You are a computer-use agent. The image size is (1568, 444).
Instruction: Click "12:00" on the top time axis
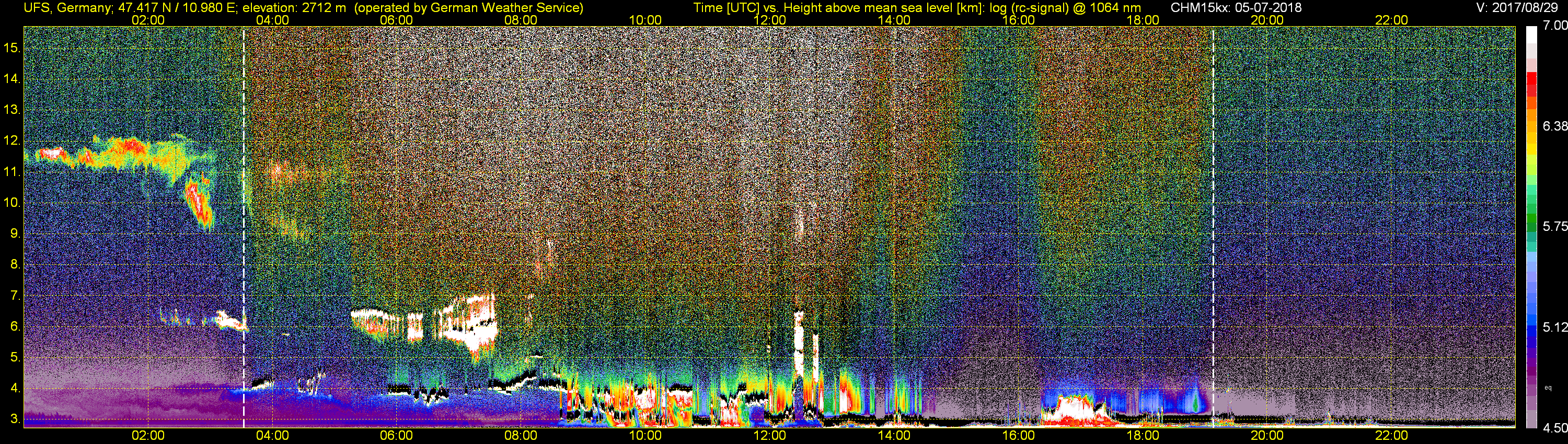click(x=770, y=20)
